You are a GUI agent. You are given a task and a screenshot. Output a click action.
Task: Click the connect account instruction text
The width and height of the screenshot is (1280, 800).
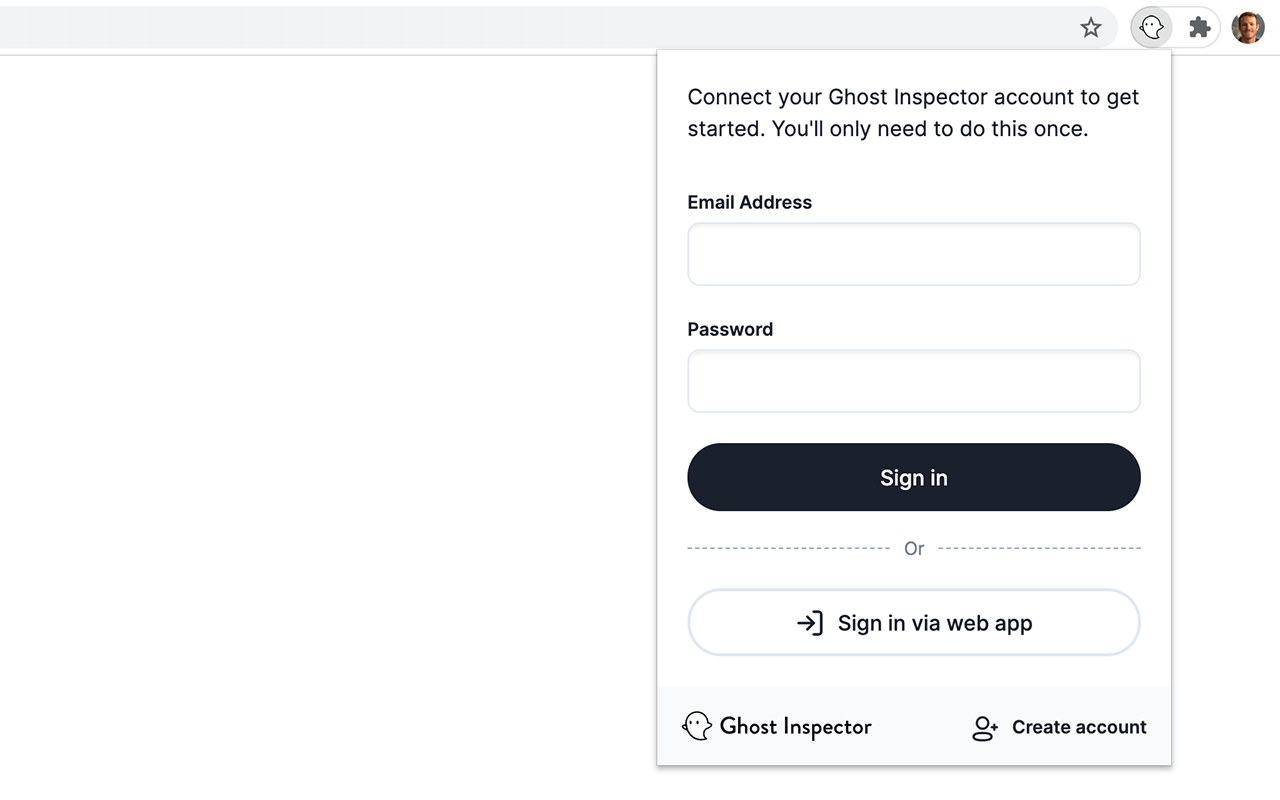point(912,112)
